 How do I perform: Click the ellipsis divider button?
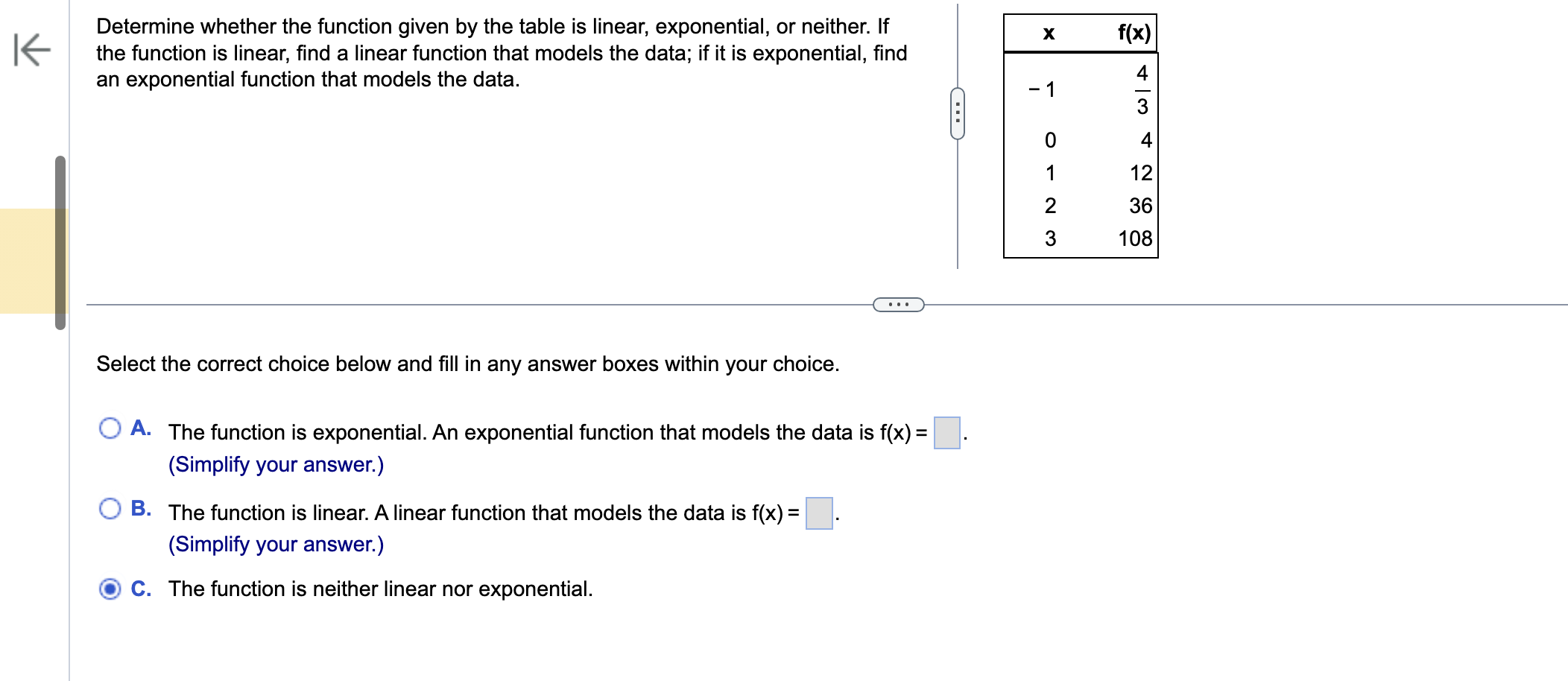point(897,305)
